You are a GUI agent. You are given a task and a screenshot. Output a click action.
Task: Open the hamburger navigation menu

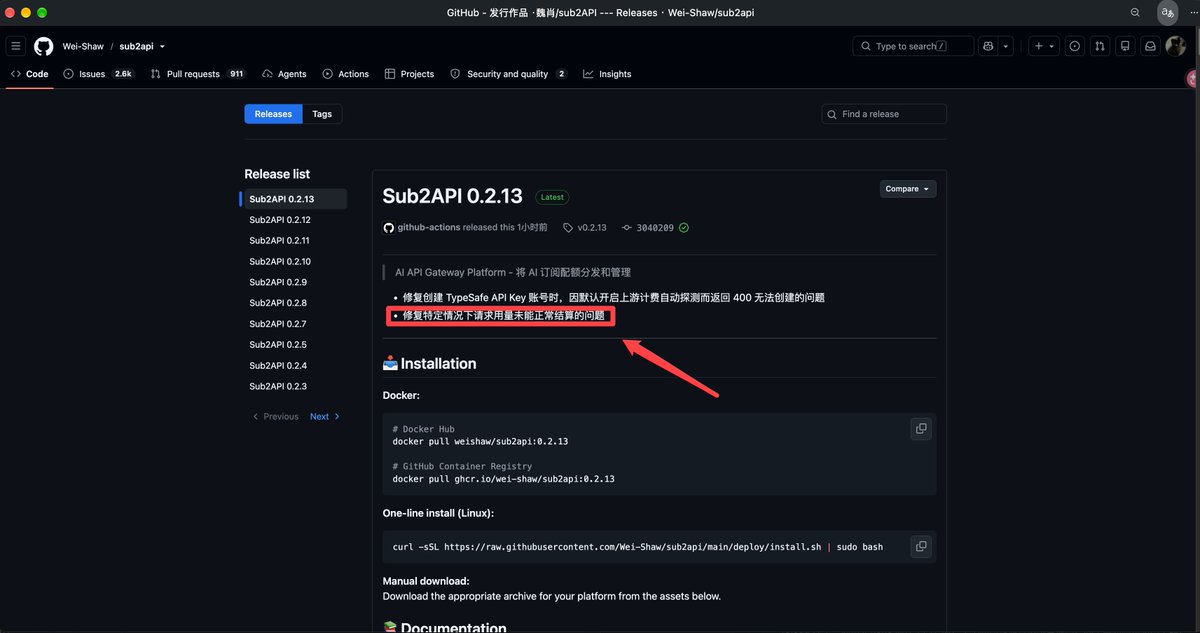pos(16,46)
